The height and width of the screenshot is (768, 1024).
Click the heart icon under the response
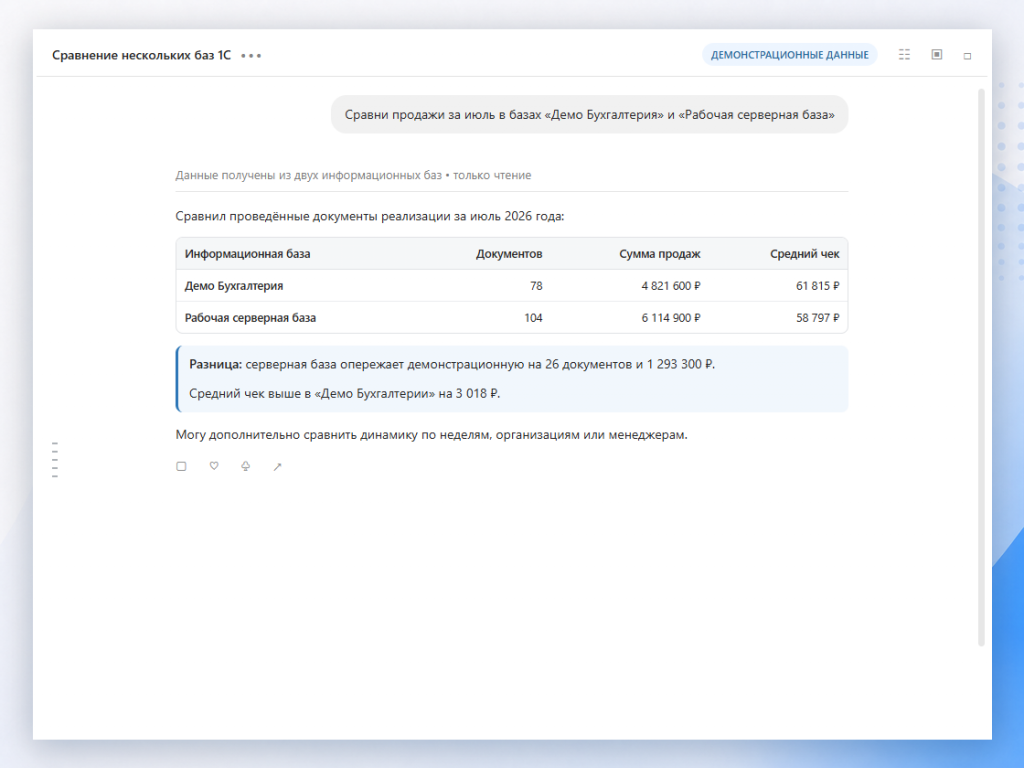214,466
